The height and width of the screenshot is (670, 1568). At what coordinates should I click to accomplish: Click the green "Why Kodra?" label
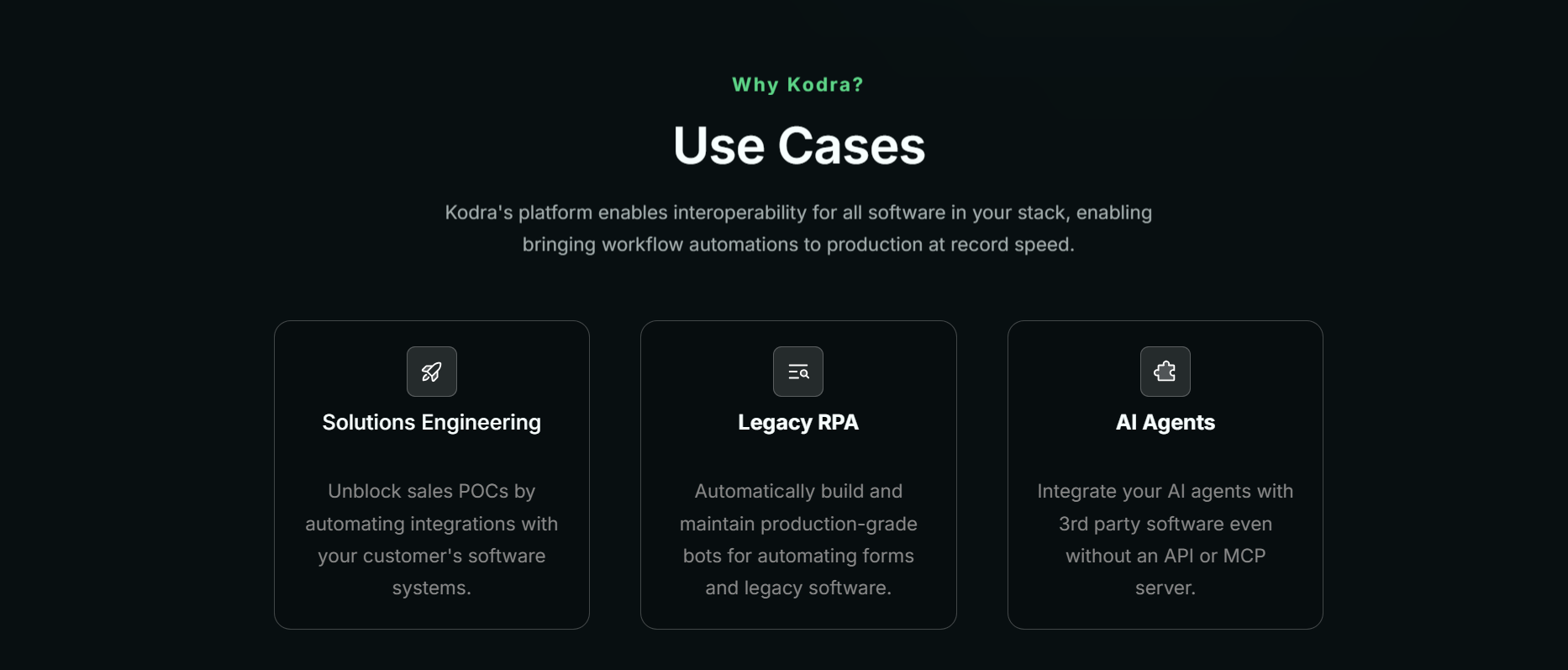click(798, 85)
